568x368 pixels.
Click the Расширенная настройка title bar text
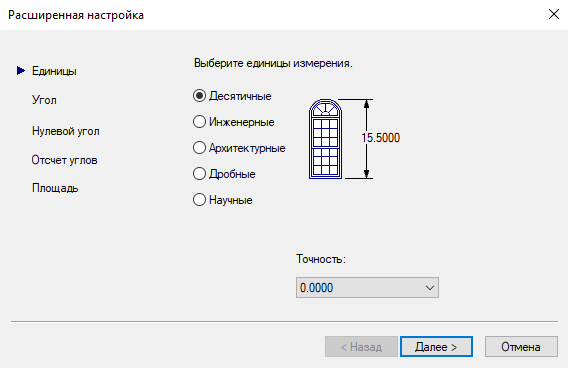coord(76,15)
